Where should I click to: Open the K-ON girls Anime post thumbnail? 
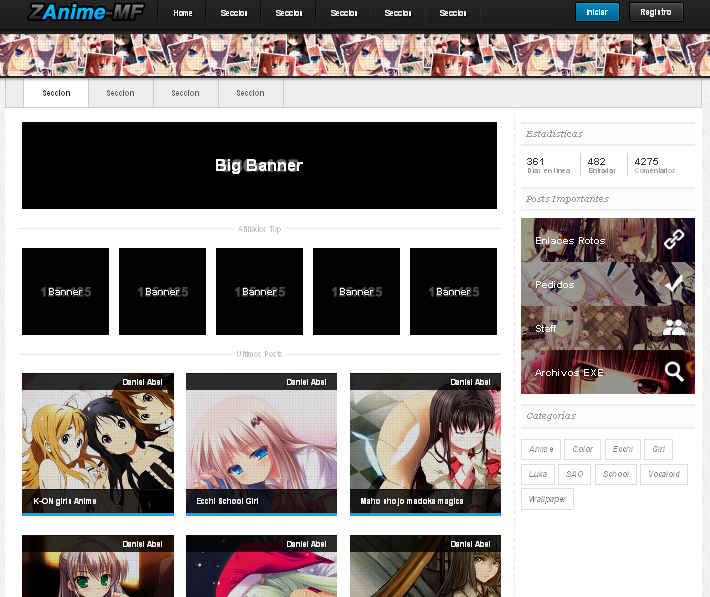(98, 443)
